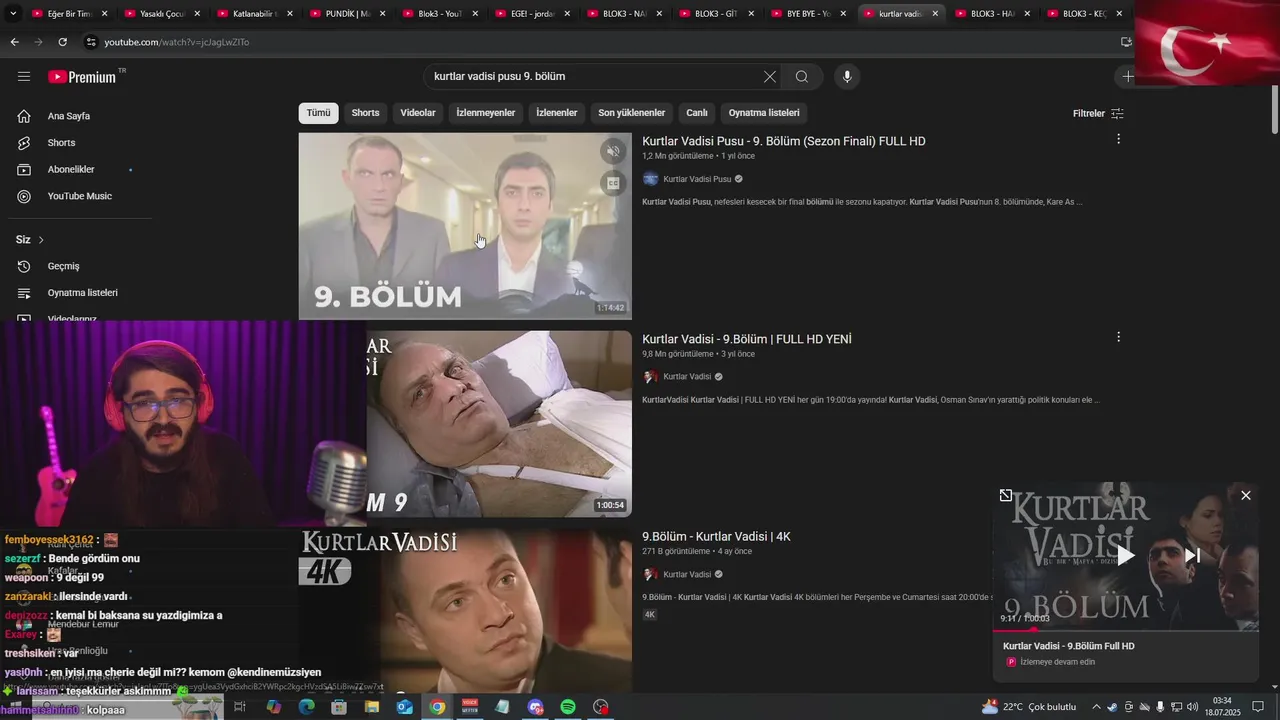Open Kurtlar Vadisi Pusu 9. Bölüm Sezon Finali title
Screen dimensions: 1280x720
[783, 141]
